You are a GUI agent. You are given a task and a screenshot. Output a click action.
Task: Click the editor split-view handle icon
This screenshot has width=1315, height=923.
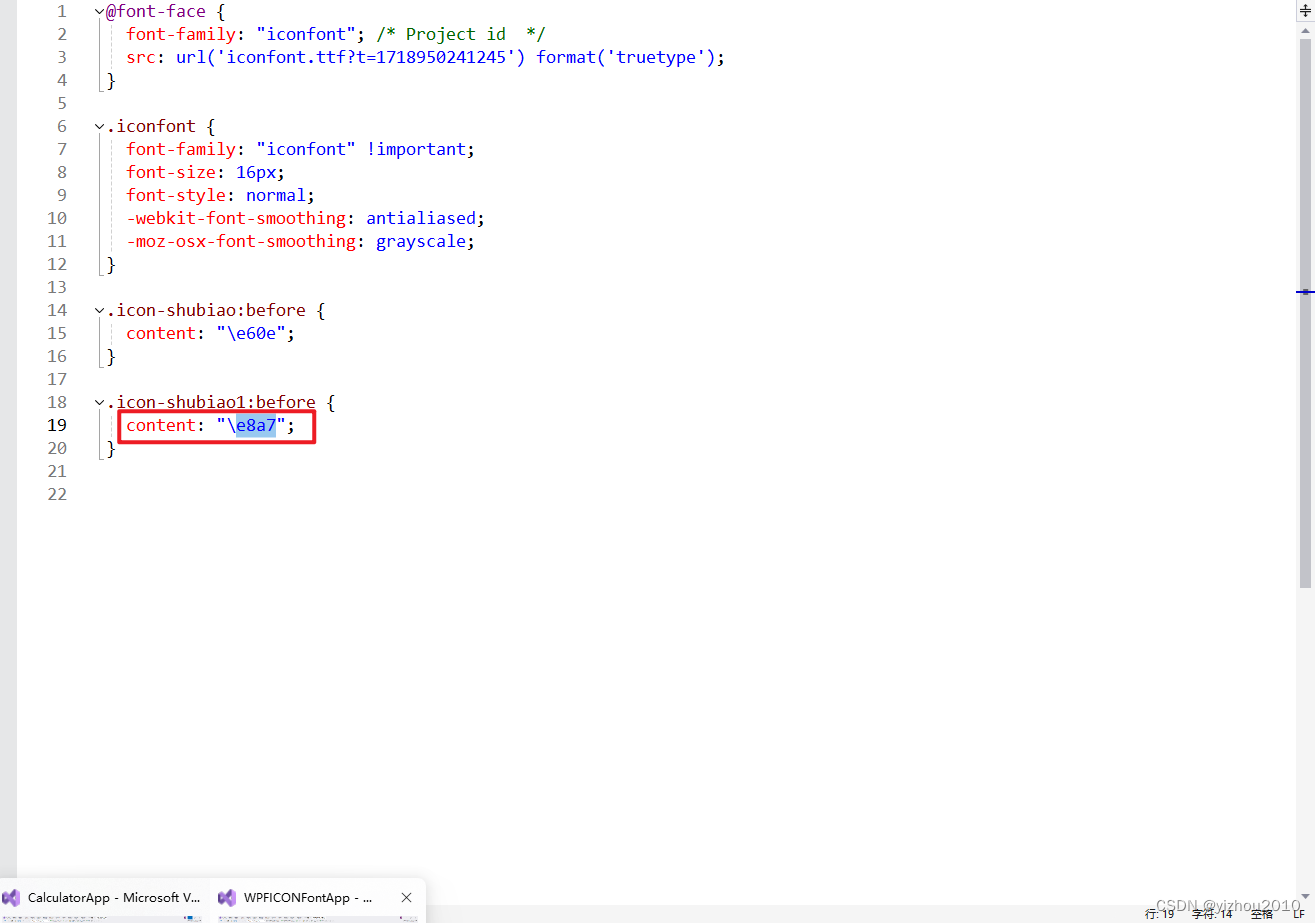[x=1304, y=9]
